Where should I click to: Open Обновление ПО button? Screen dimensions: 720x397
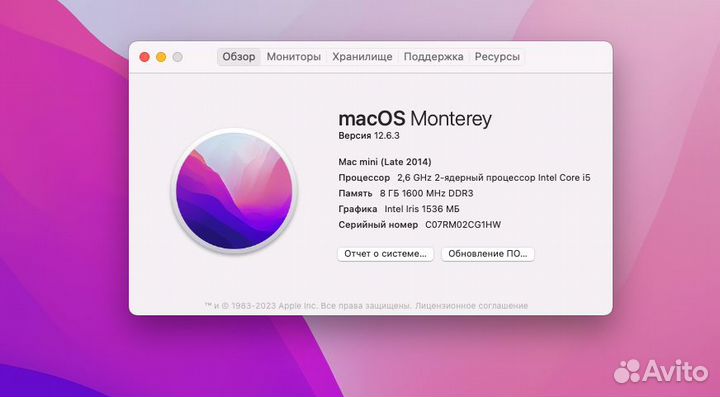(488, 254)
